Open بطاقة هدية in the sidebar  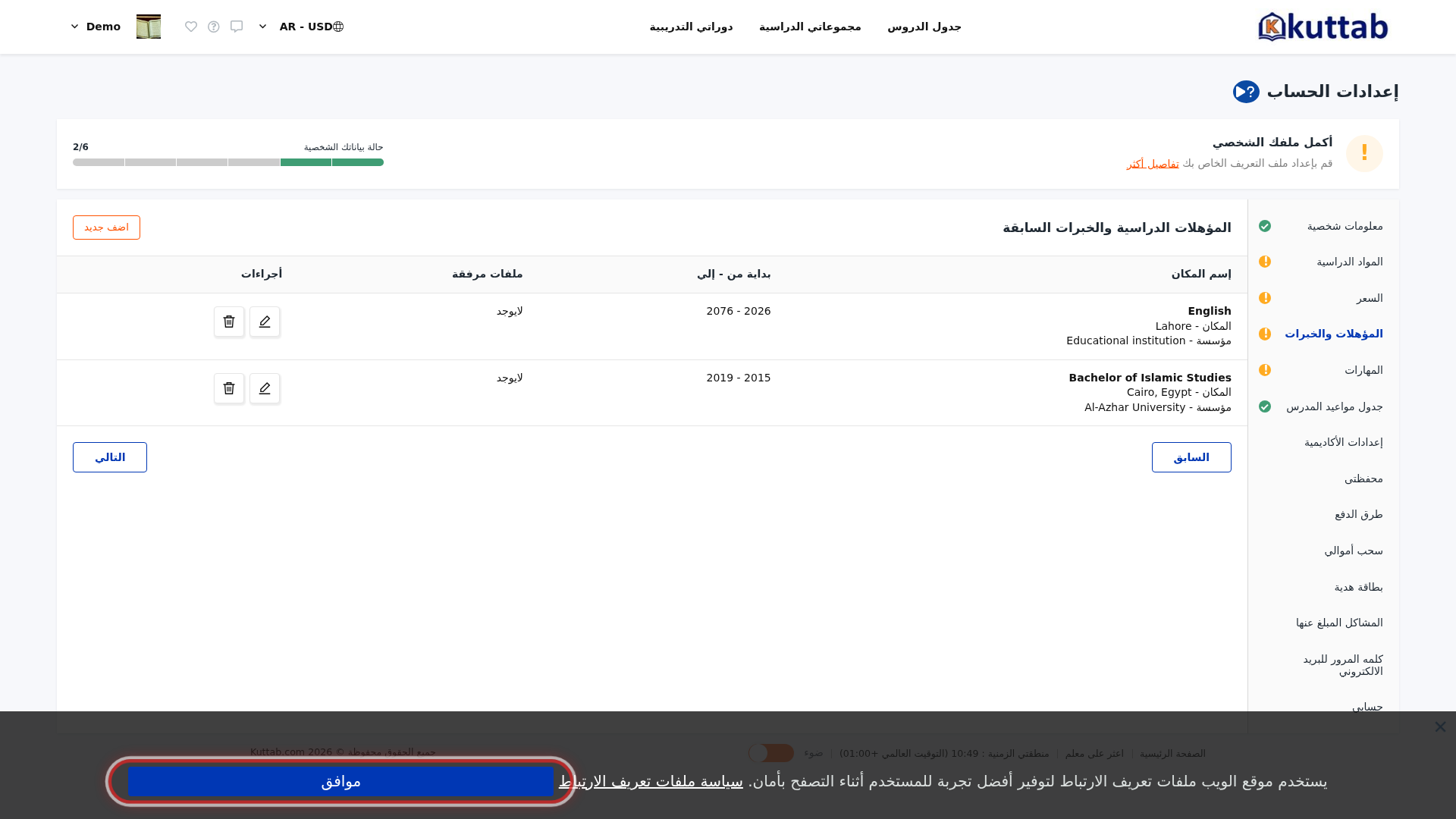click(x=1359, y=587)
